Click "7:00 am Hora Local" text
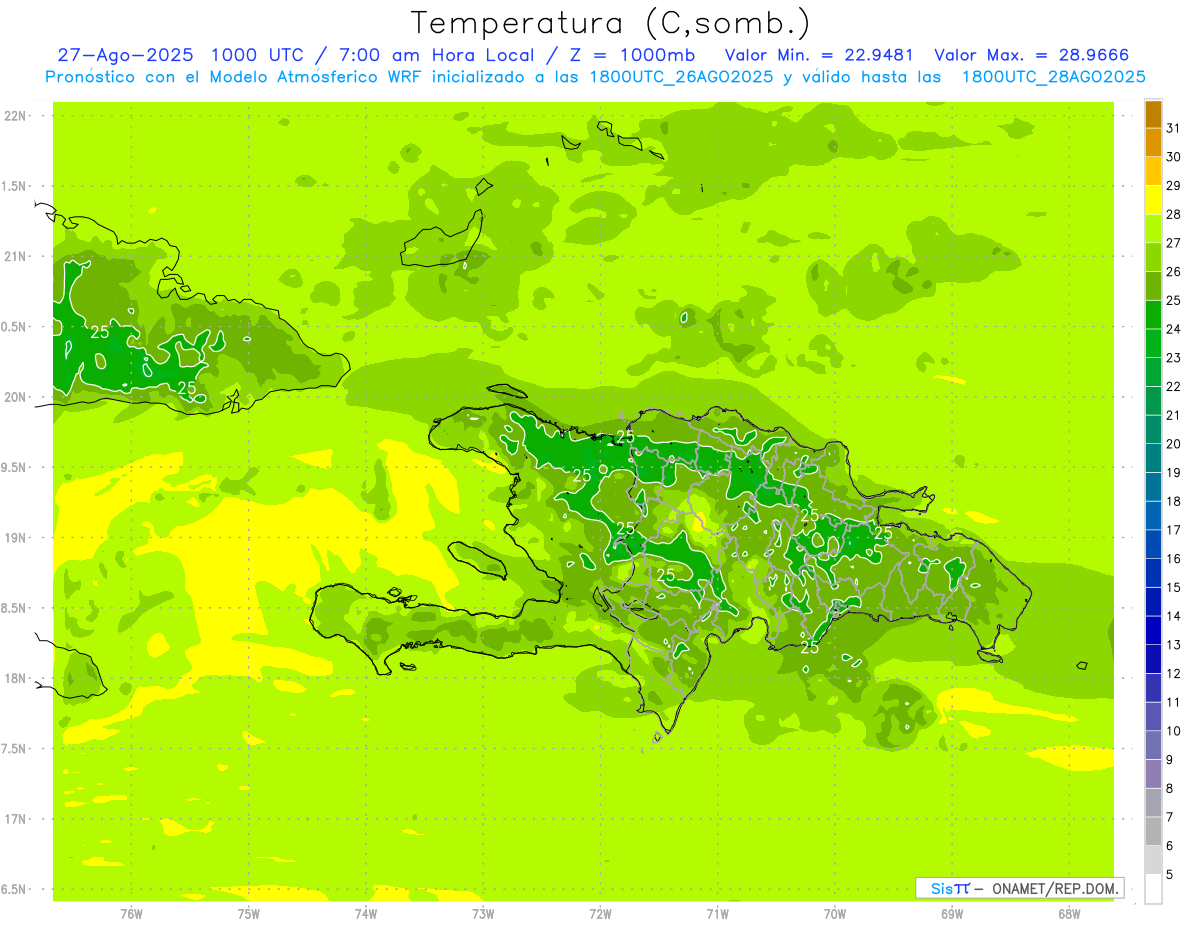1200x927 pixels. [439, 55]
